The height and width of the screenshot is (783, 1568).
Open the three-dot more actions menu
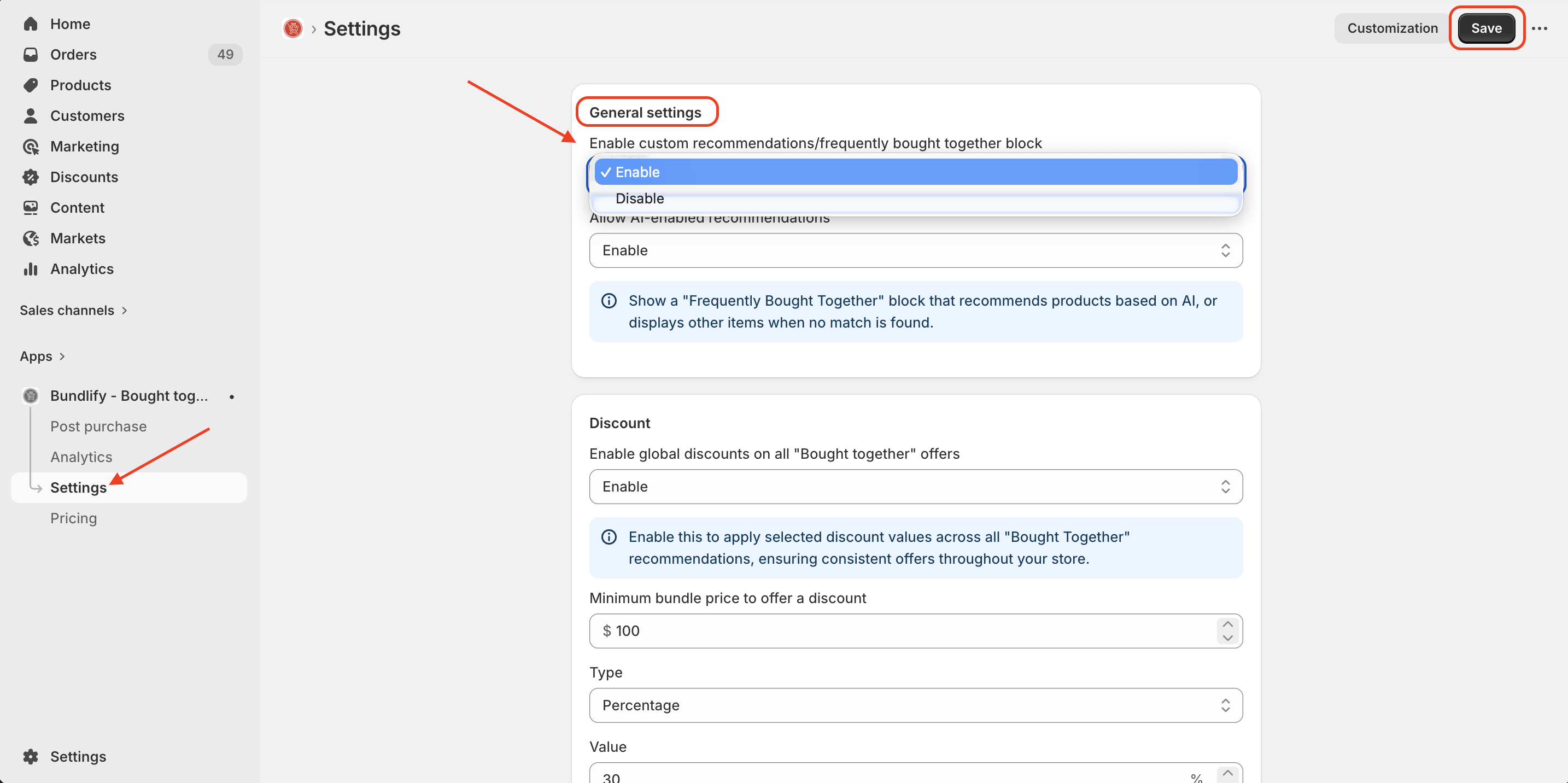click(x=1540, y=28)
